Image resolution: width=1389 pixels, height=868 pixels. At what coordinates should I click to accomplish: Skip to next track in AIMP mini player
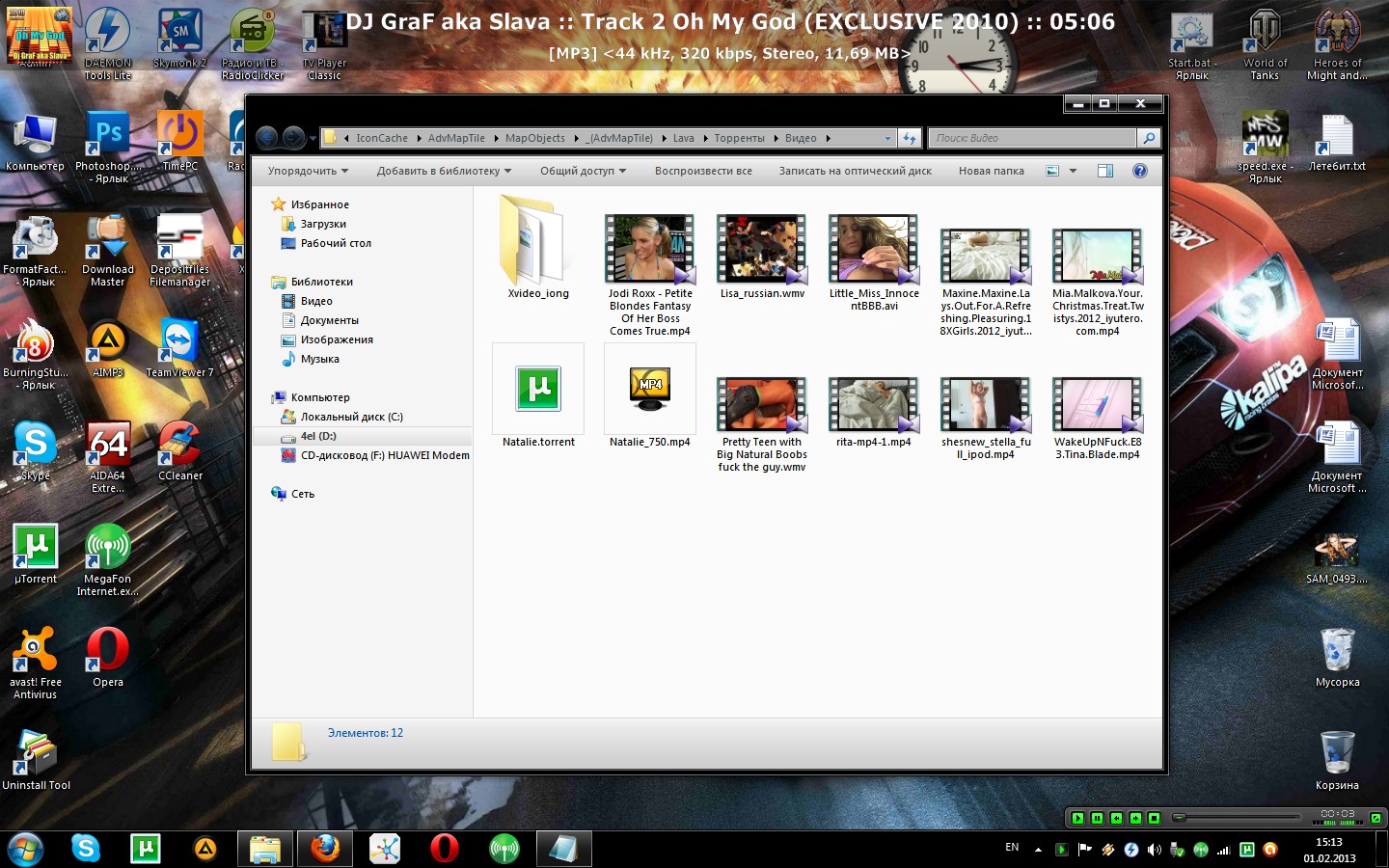click(1135, 818)
